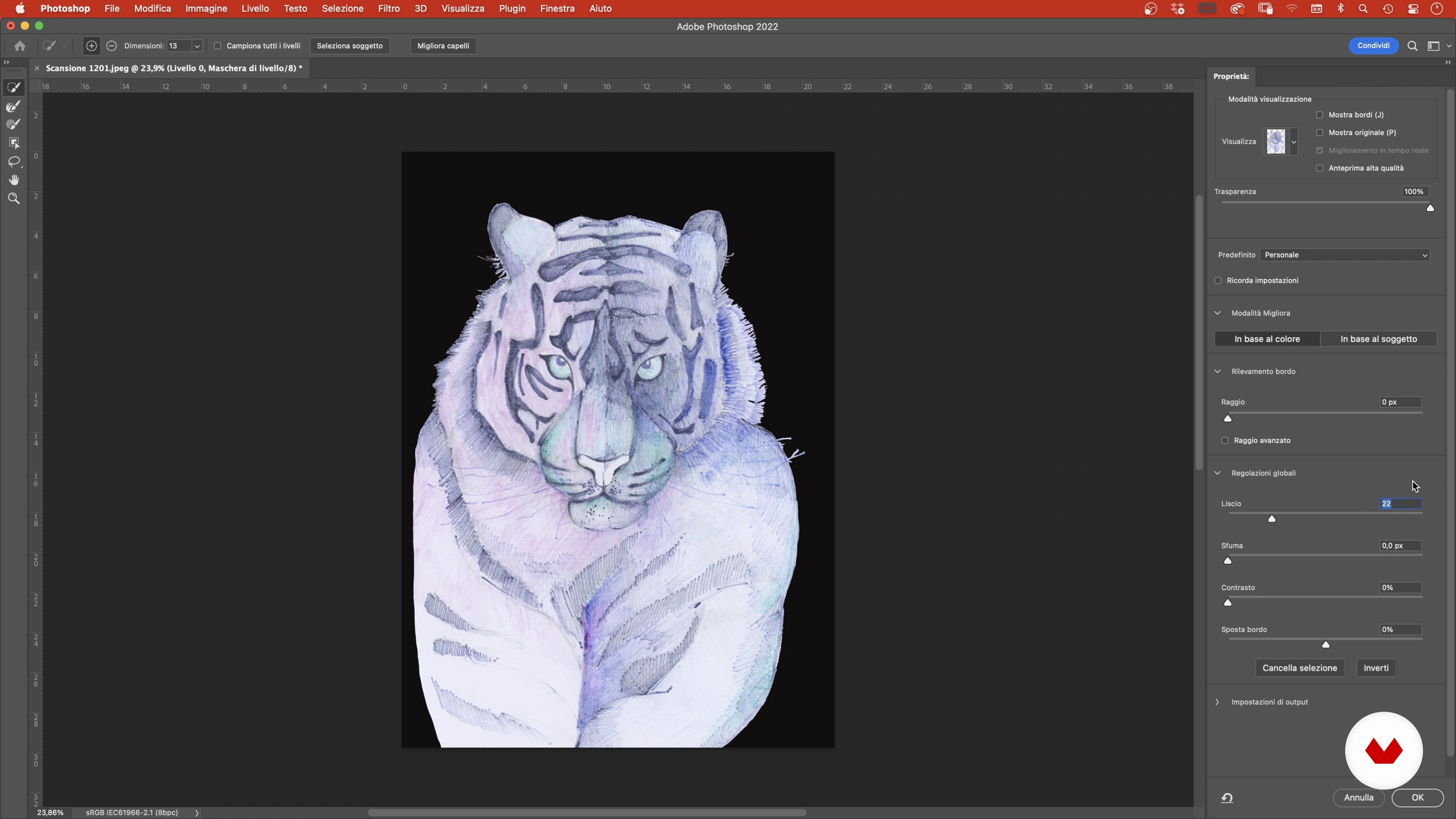Open the File menu
This screenshot has height=819, width=1456.
(112, 8)
